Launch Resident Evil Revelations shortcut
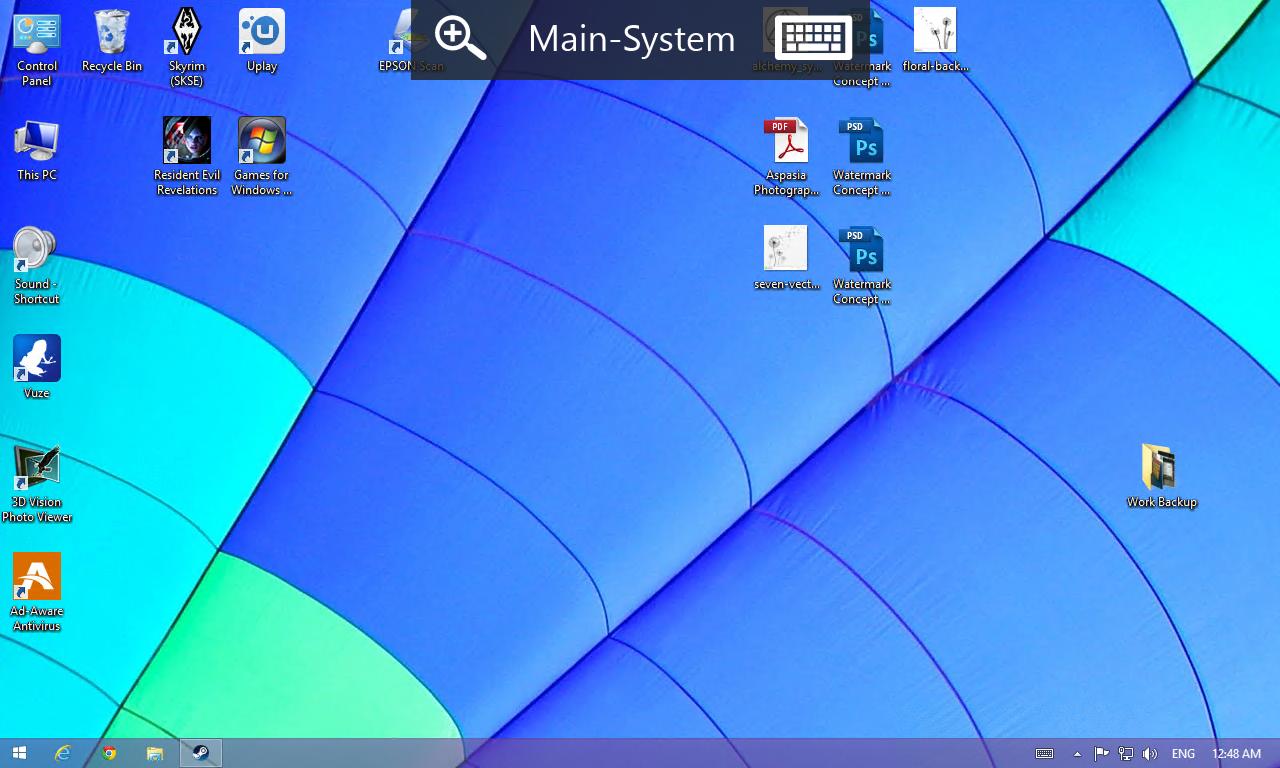This screenshot has width=1280, height=768. point(187,157)
